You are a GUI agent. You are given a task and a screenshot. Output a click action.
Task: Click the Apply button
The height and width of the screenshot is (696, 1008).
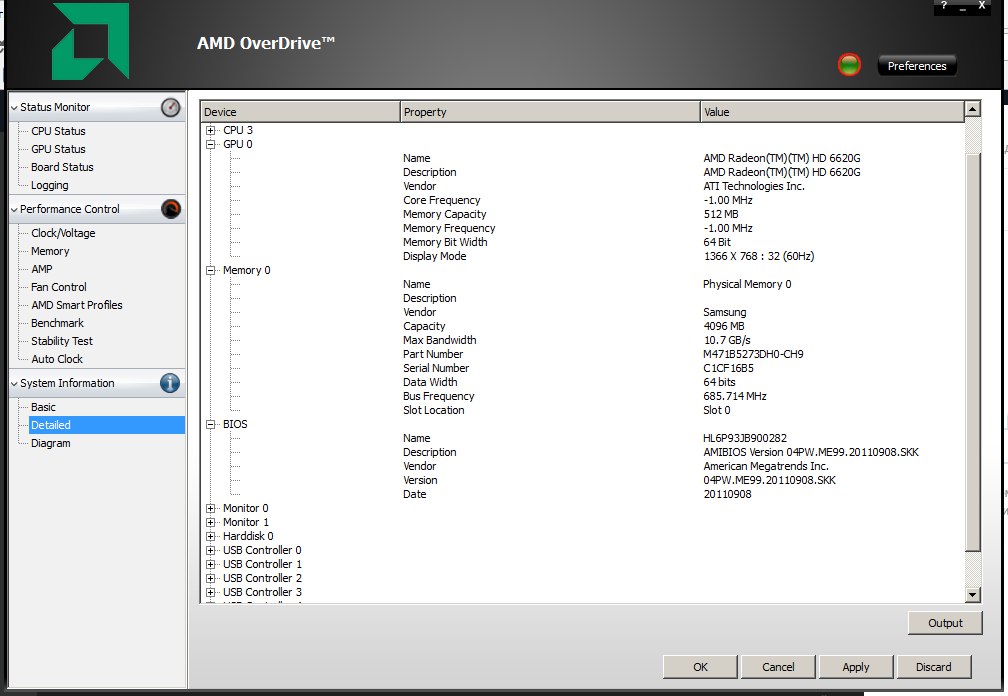[856, 667]
